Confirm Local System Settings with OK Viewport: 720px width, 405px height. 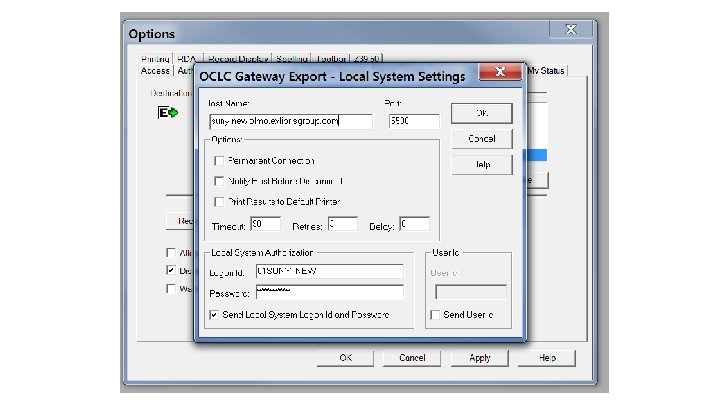[x=482, y=113]
